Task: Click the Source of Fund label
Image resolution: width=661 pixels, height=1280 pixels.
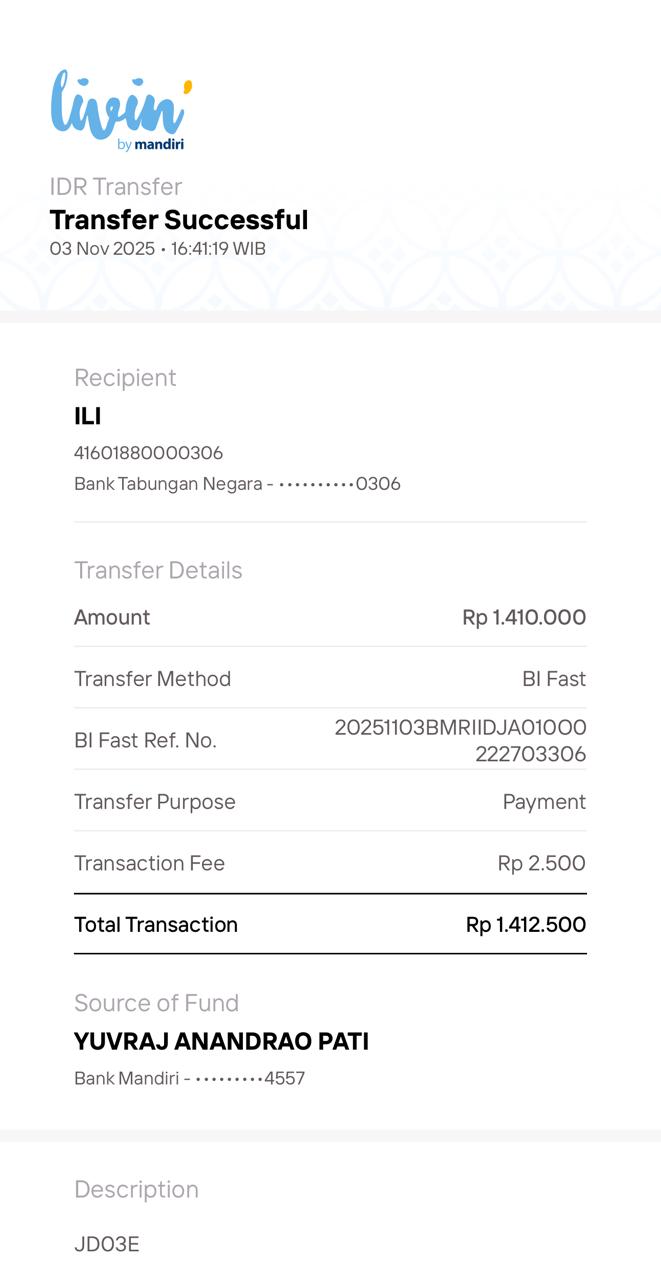Action: click(x=156, y=1003)
